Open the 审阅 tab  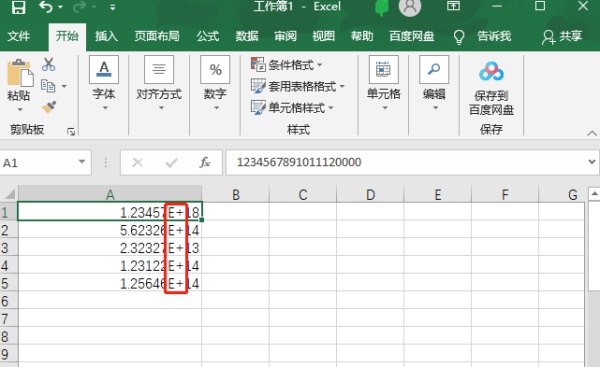285,36
